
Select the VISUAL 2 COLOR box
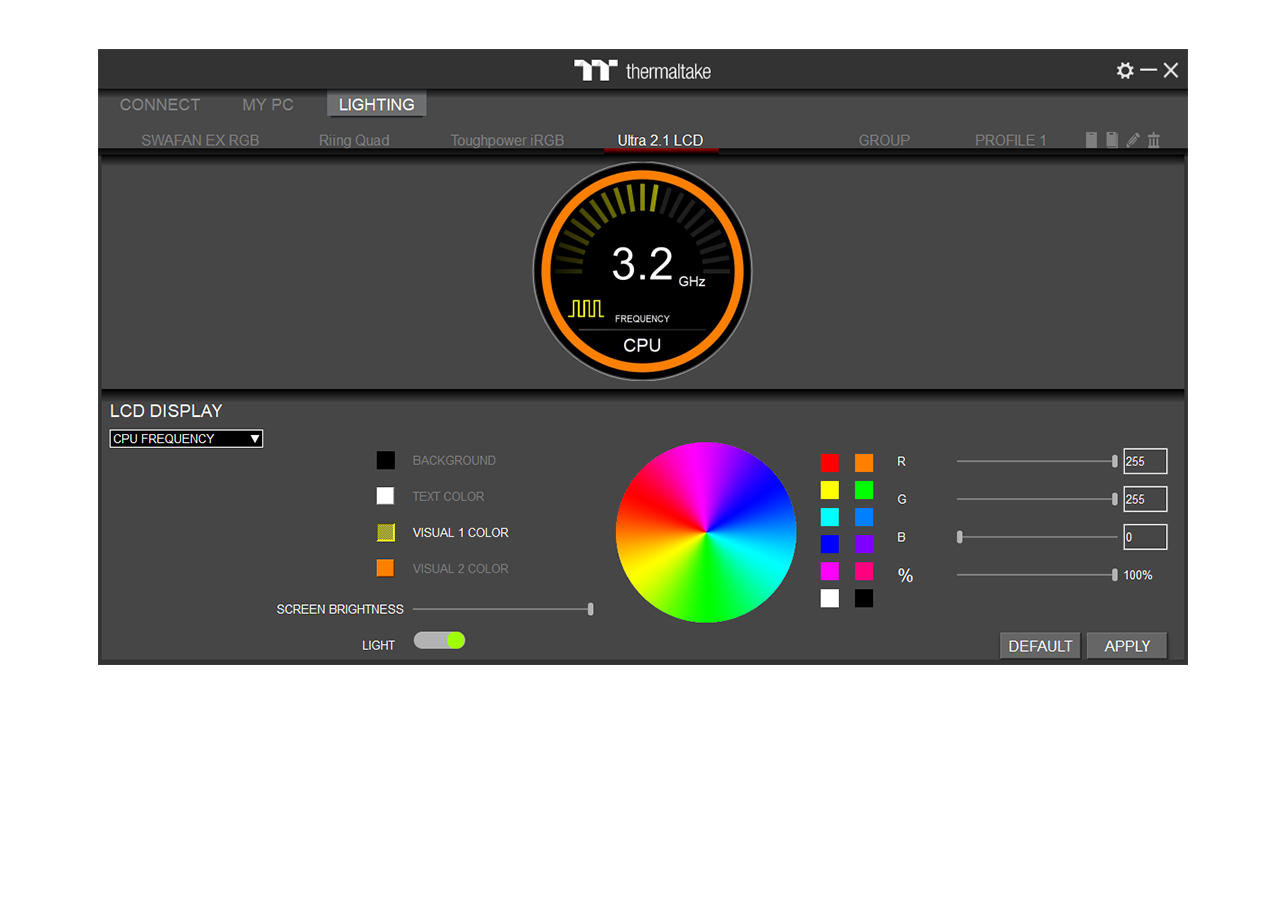(385, 568)
